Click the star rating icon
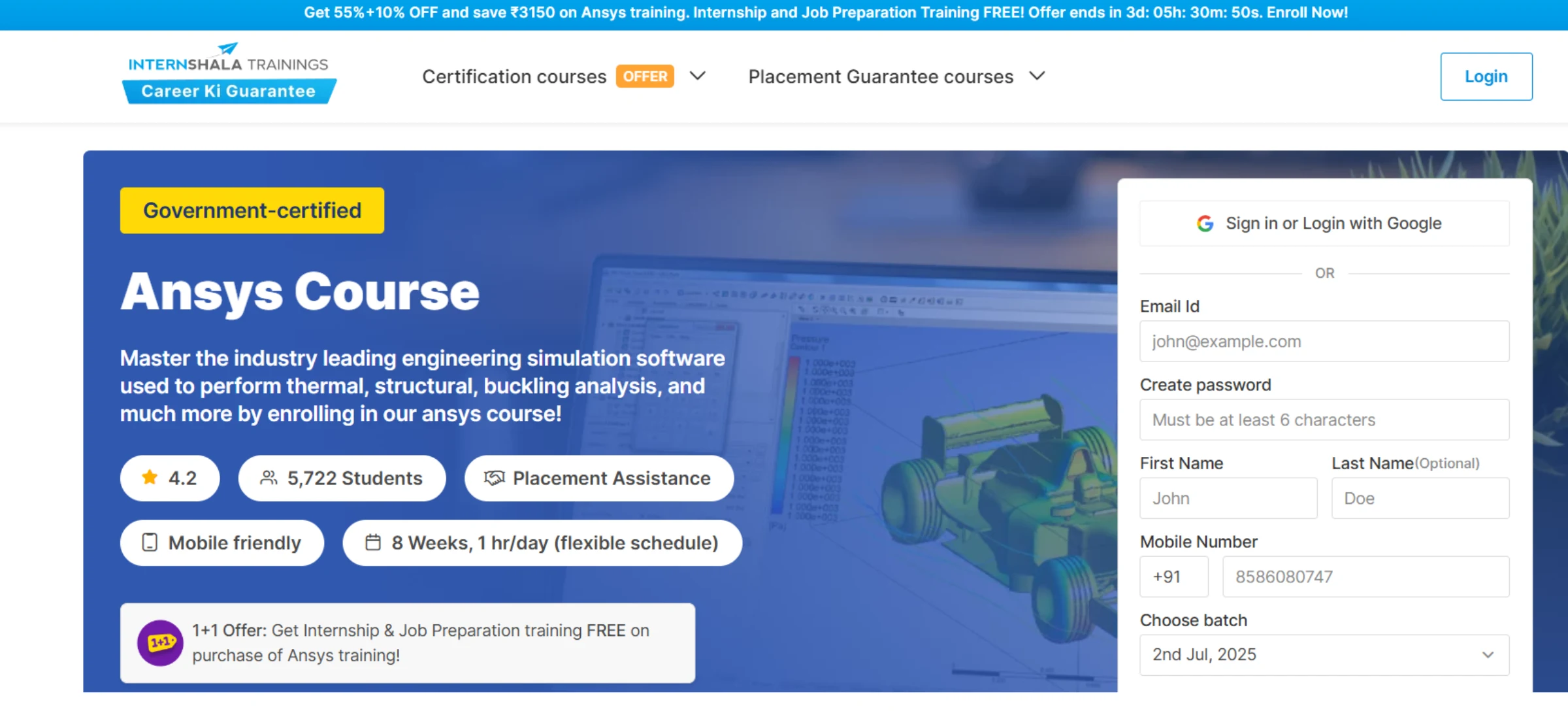 [150, 478]
